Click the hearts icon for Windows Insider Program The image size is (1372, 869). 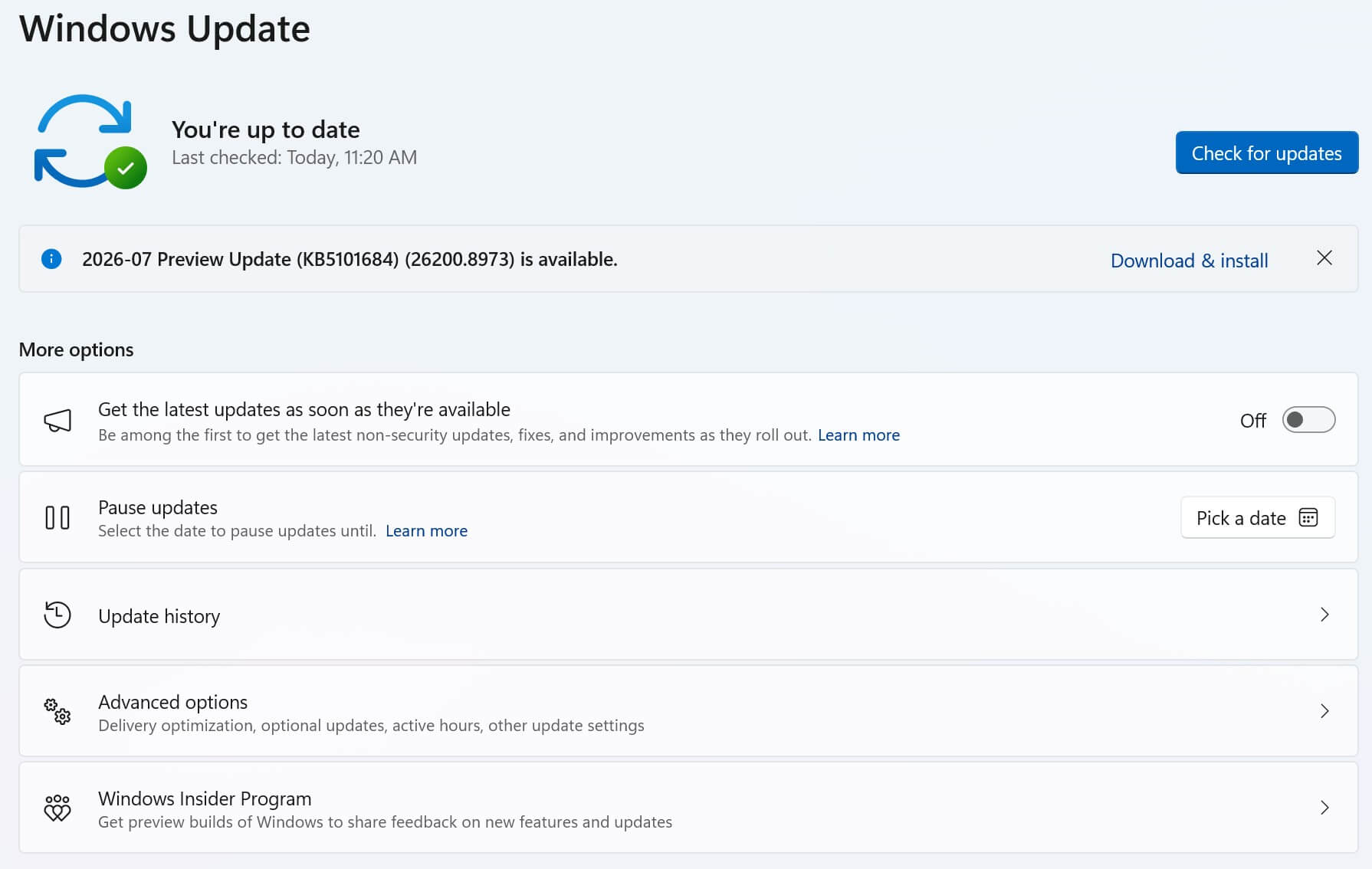[57, 808]
